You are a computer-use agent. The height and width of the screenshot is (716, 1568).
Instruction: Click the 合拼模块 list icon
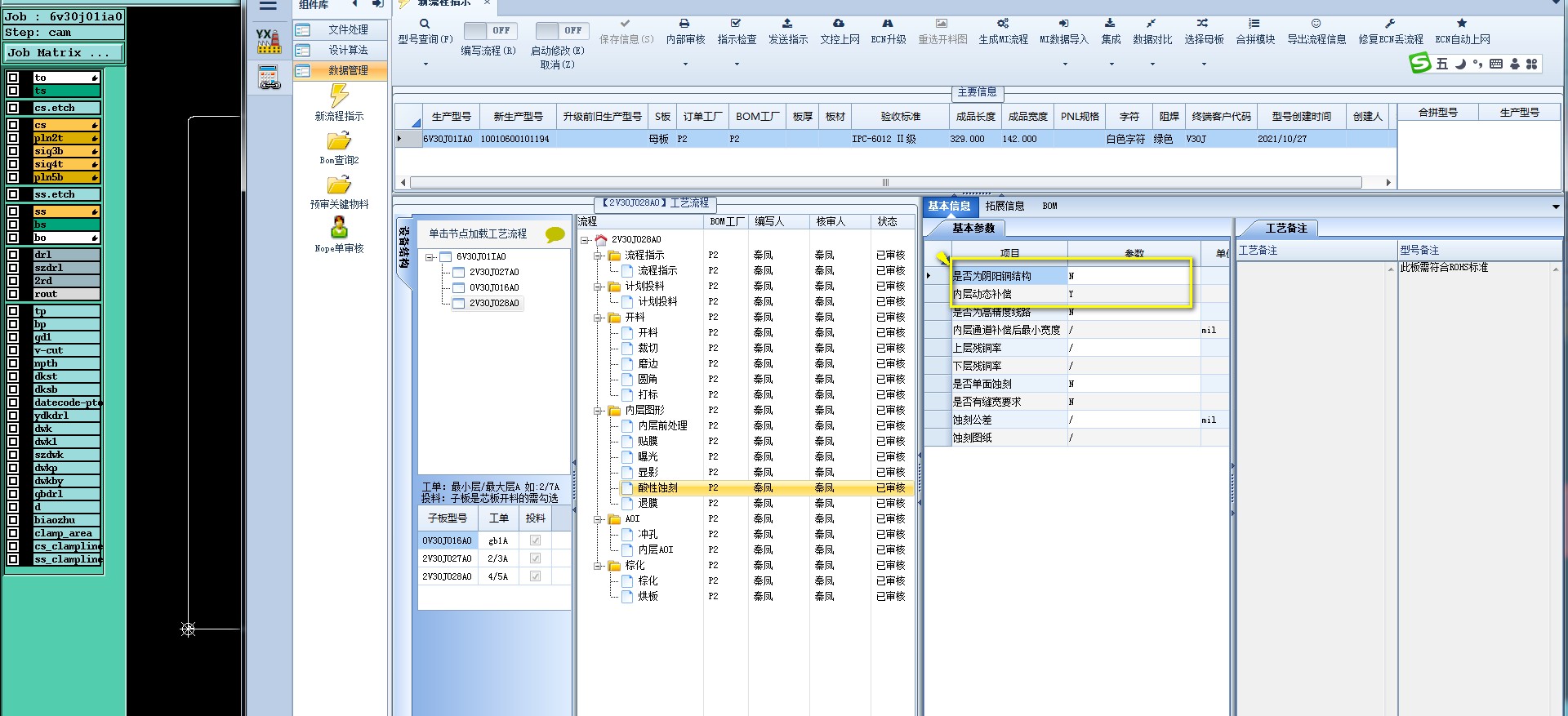tap(1254, 24)
